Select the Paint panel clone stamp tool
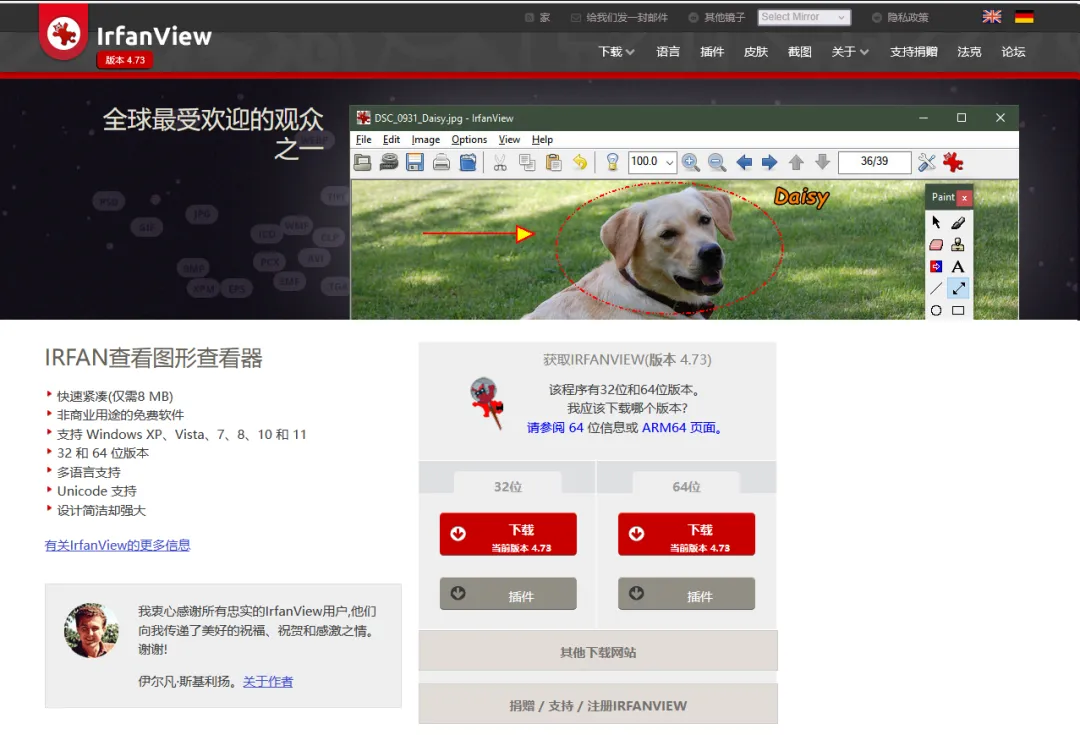Screen dimensions: 1080x735 (x=958, y=245)
